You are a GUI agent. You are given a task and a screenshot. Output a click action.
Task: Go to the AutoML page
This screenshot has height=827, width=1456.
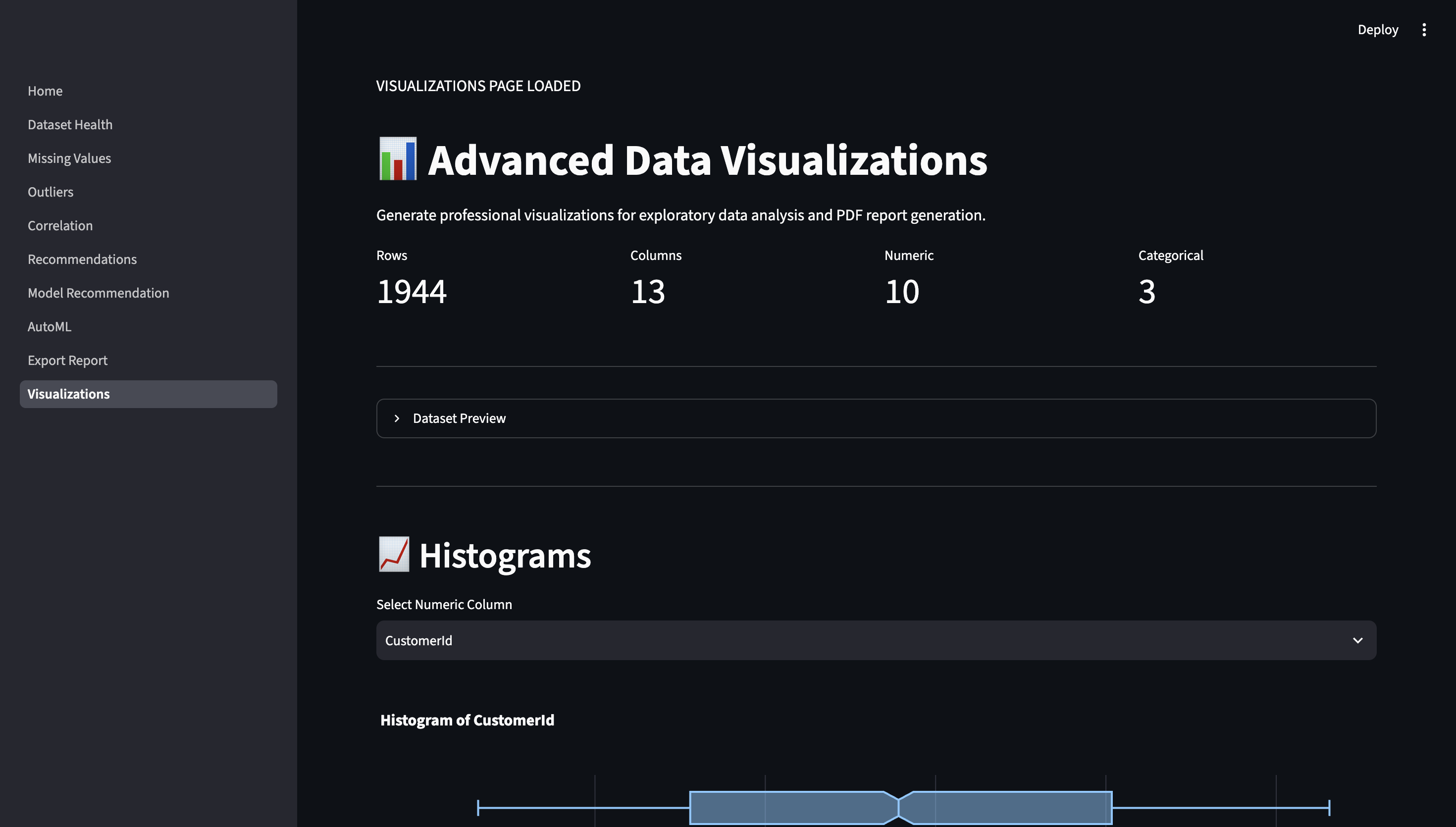(148, 327)
